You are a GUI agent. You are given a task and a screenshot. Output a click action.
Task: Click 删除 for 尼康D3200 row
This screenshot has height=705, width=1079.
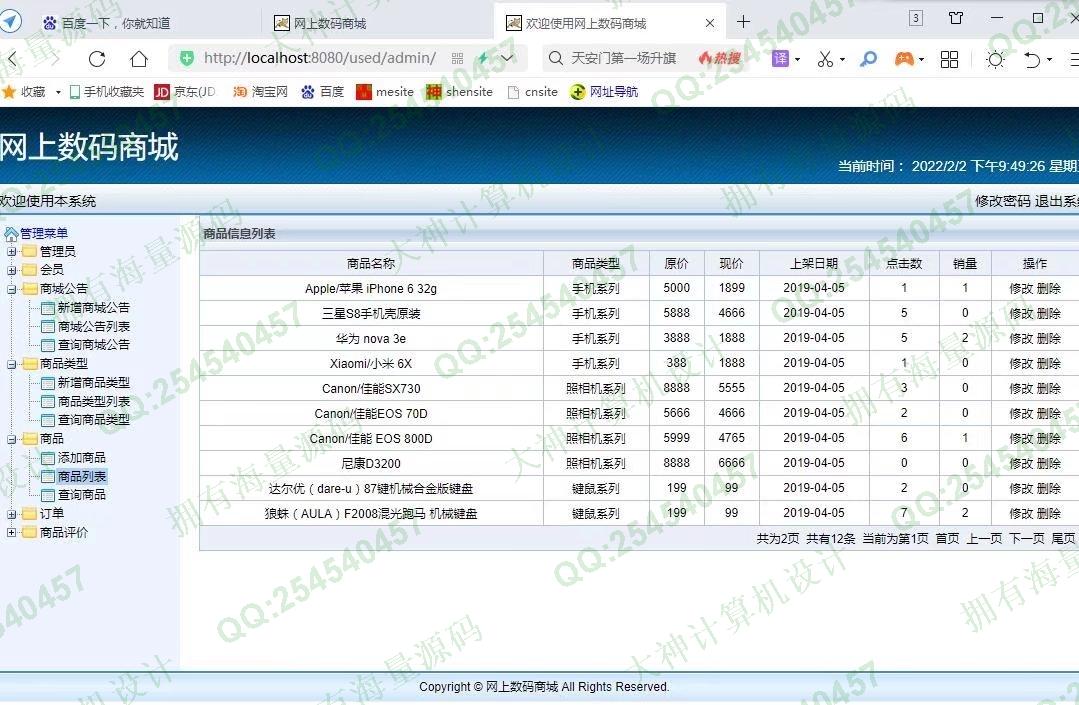[x=1049, y=464]
